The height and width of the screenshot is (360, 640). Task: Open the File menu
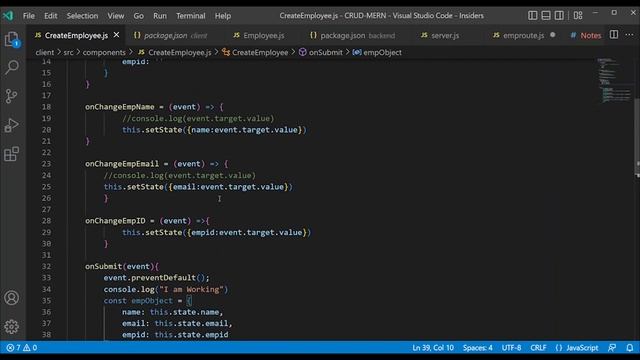click(x=29, y=16)
